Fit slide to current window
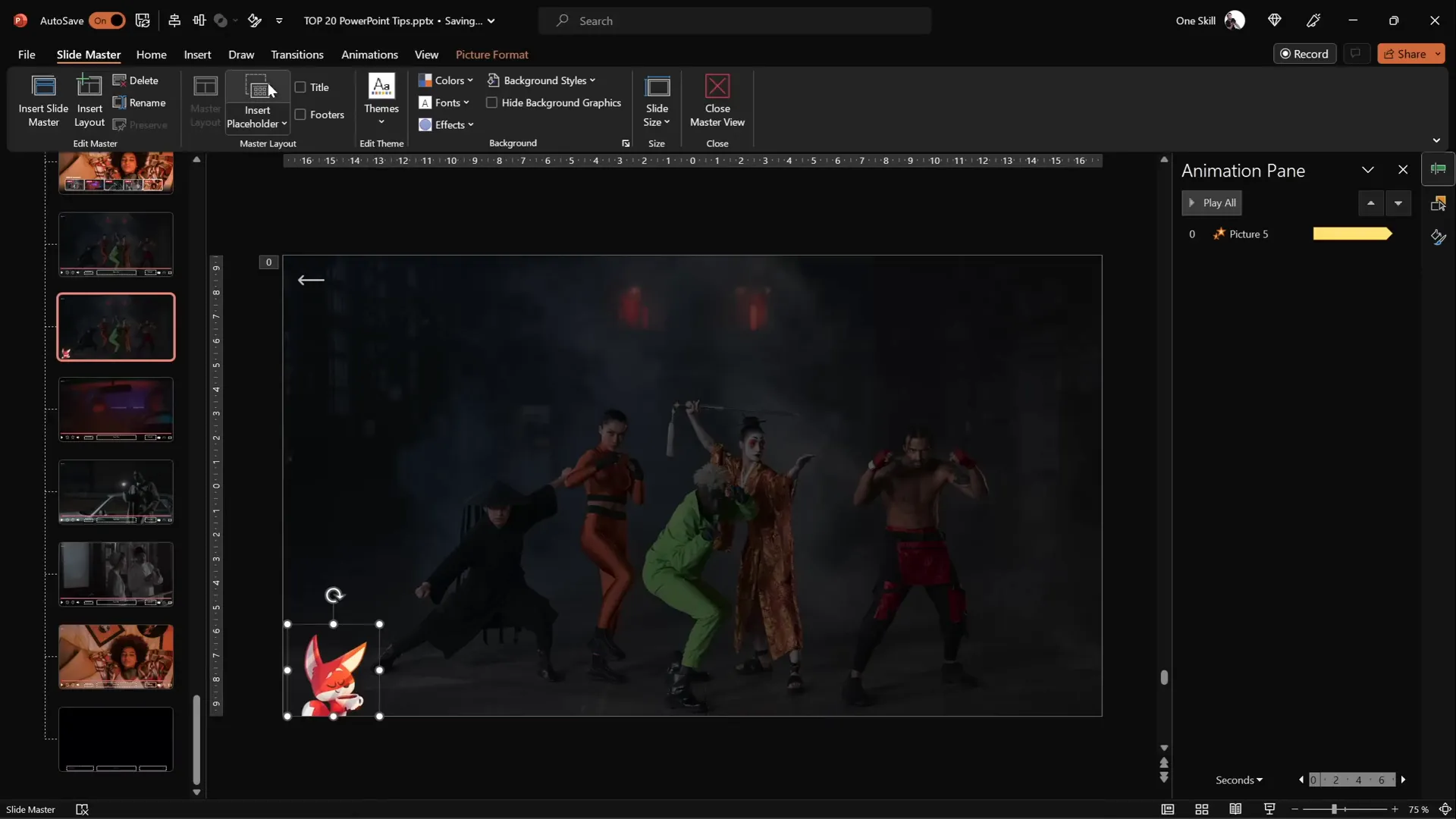 click(1445, 810)
